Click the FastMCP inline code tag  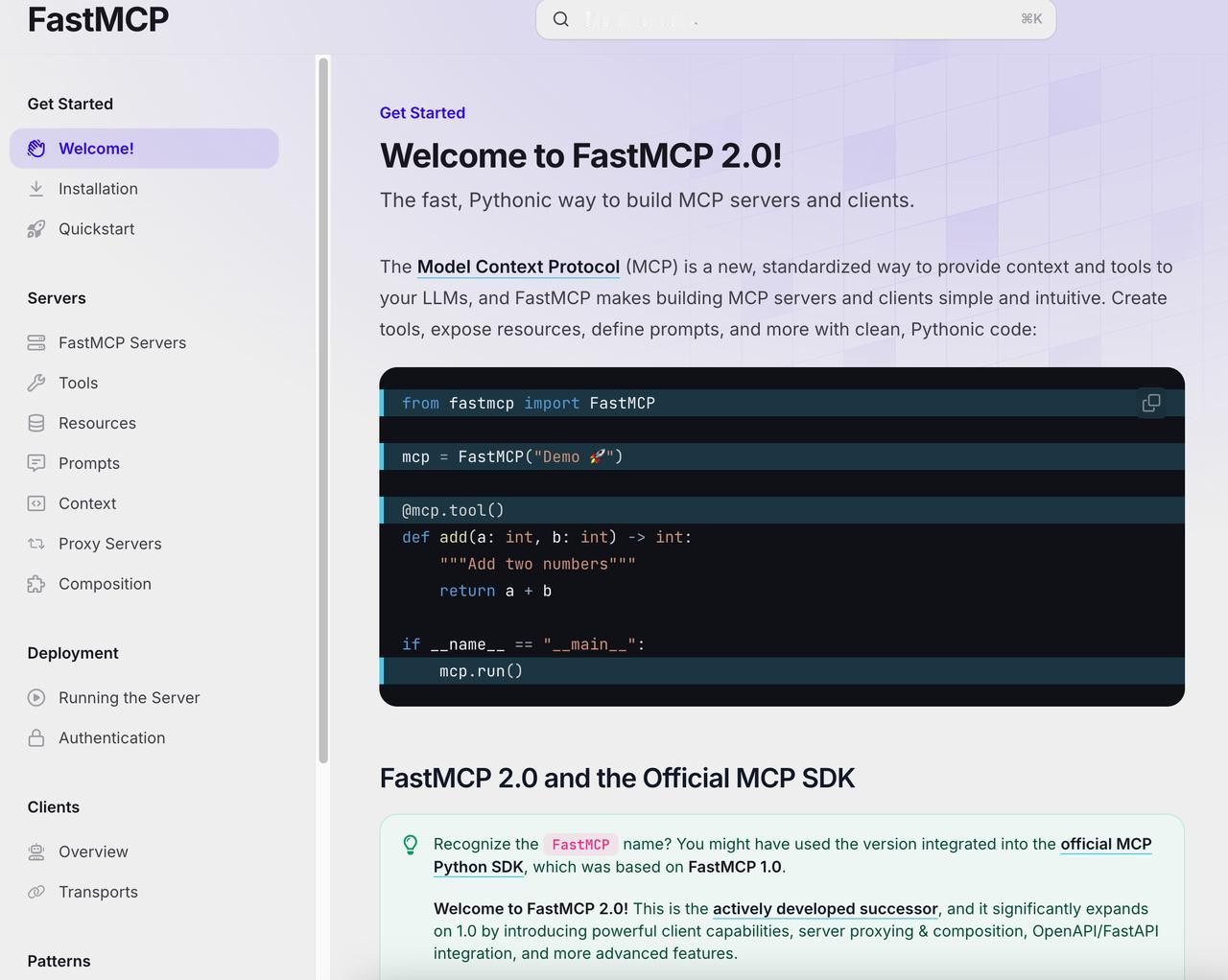[x=580, y=845]
